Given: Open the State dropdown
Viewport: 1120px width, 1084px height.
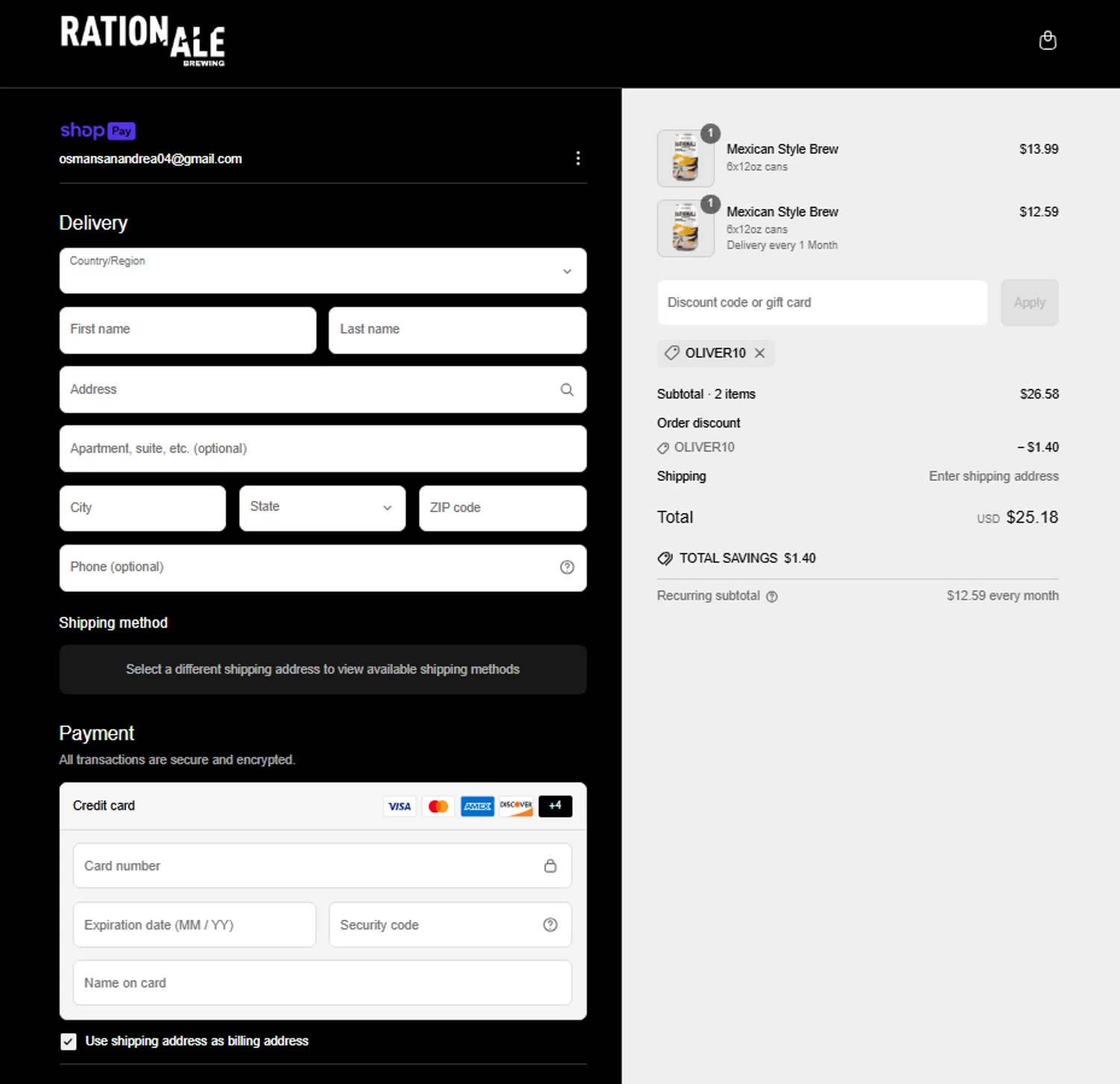Looking at the screenshot, I should tap(323, 508).
